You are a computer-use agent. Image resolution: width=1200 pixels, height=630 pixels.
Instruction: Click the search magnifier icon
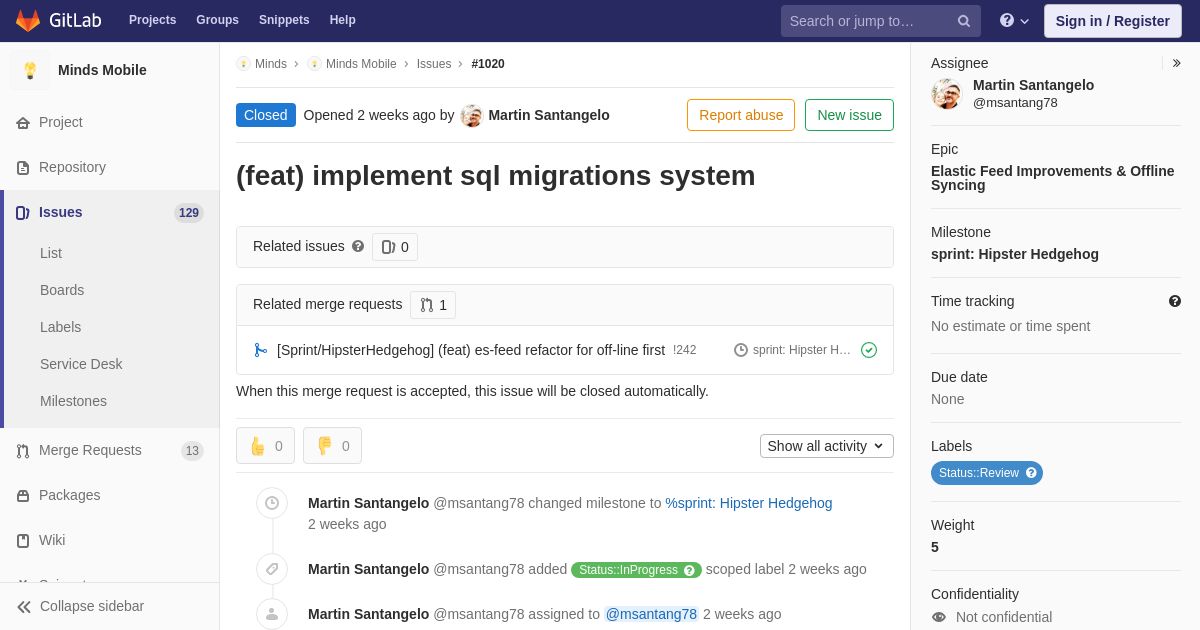coord(964,21)
